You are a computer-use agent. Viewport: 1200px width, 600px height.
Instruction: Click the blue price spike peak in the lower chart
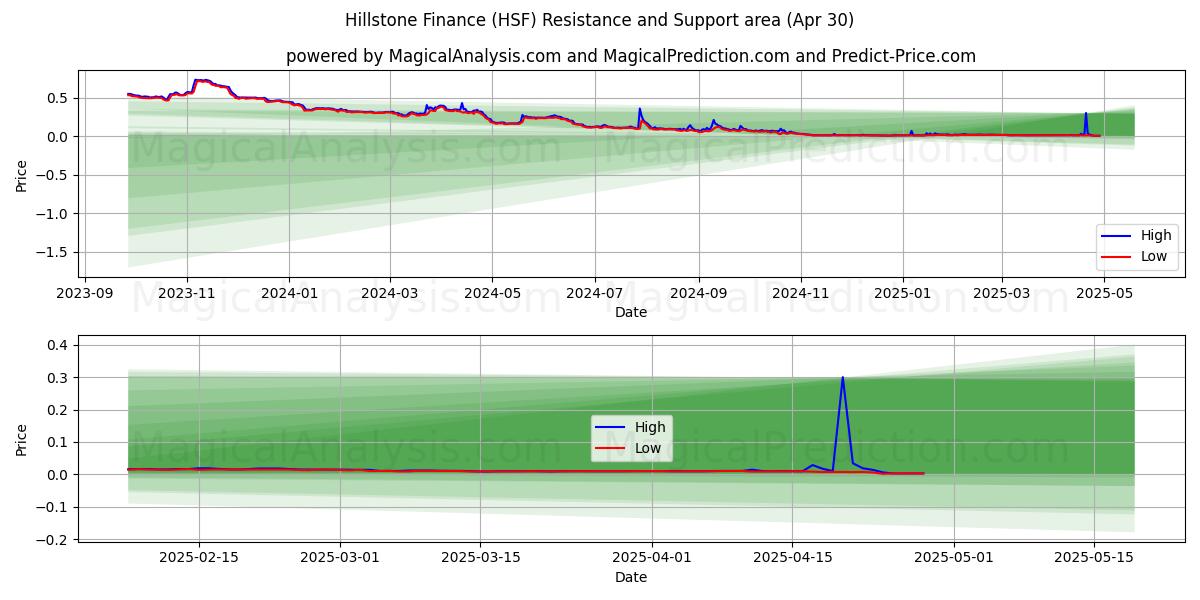coord(843,378)
